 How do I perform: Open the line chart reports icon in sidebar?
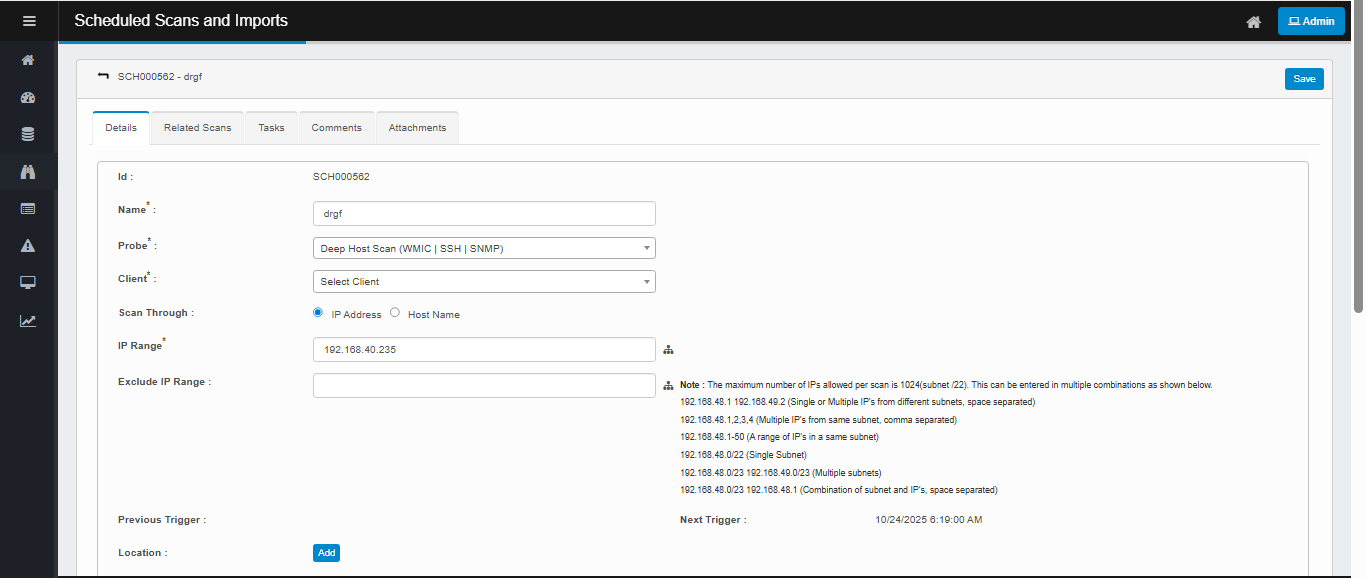pos(28,321)
